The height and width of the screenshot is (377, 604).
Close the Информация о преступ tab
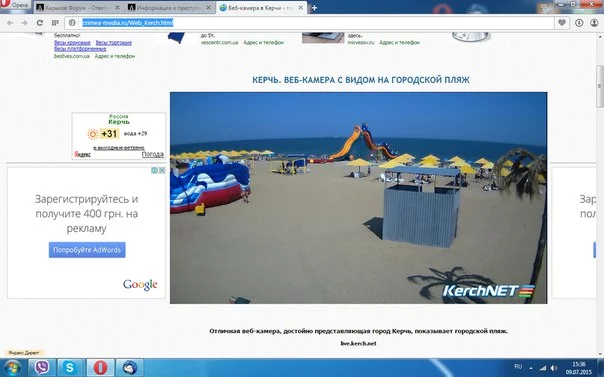[x=209, y=8]
